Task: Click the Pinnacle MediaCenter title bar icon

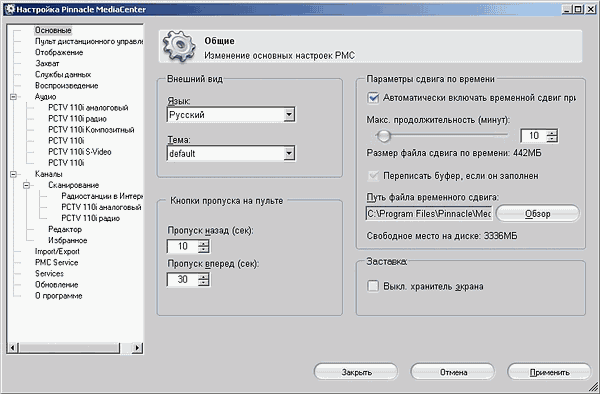Action: [x=10, y=9]
